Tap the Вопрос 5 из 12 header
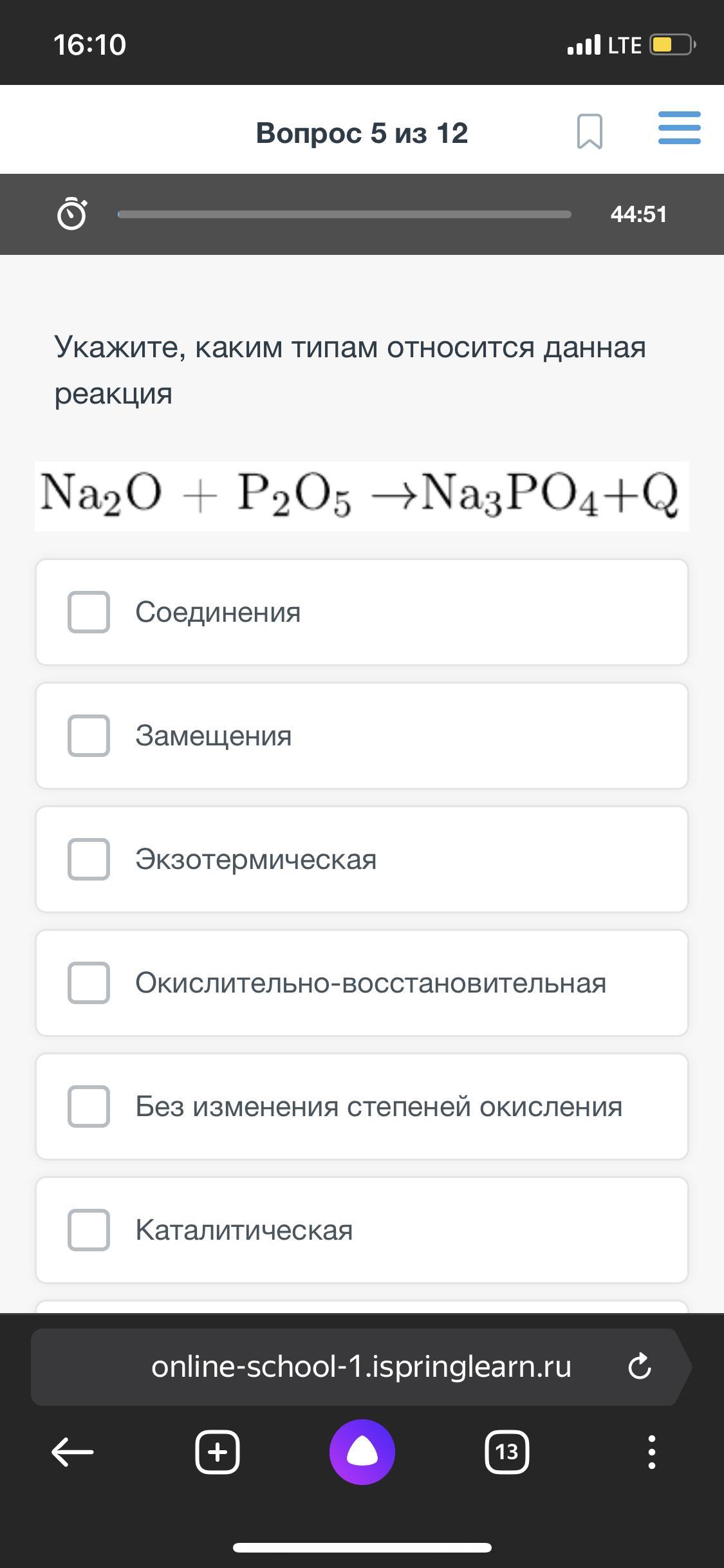This screenshot has height=1568, width=724. 362,133
